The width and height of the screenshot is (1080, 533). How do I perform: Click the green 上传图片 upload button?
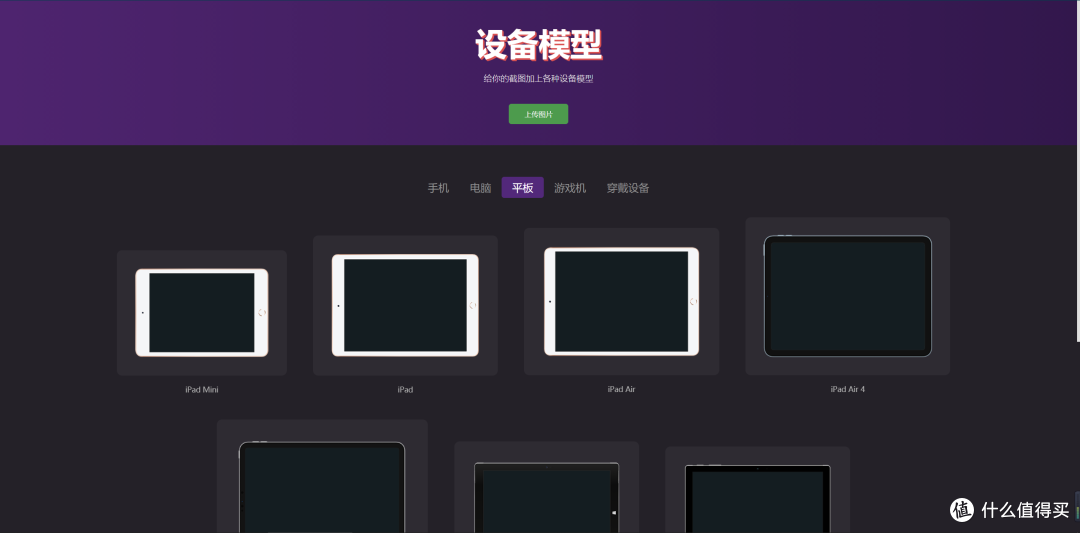click(538, 114)
